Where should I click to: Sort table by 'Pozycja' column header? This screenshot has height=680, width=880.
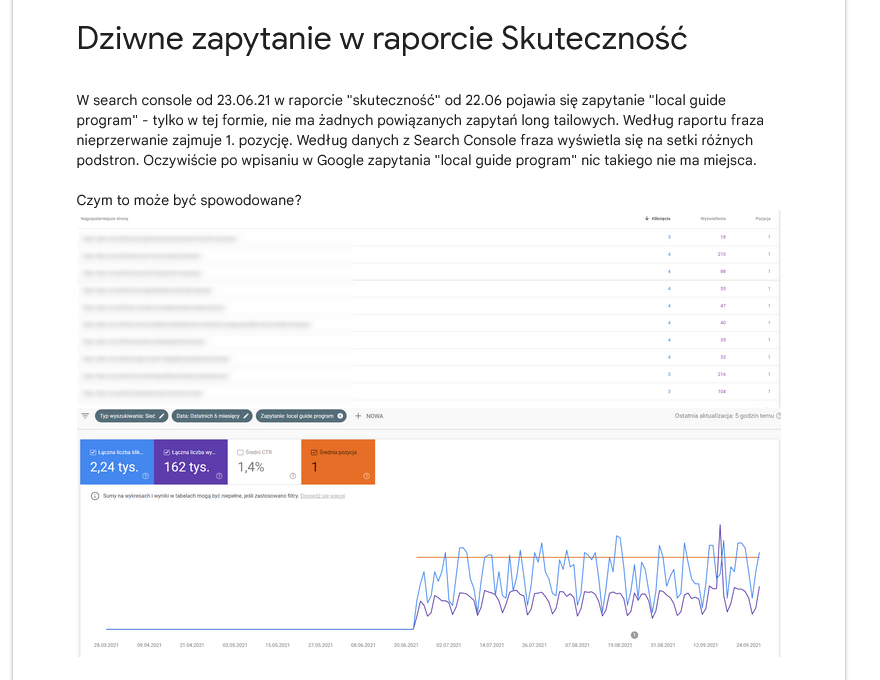tap(763, 217)
